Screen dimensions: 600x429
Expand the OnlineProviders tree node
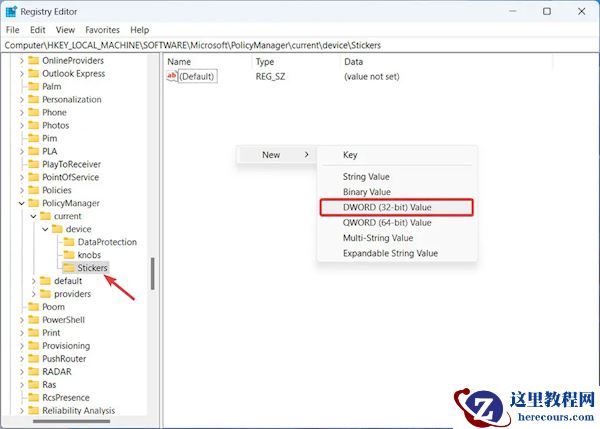tap(21, 60)
